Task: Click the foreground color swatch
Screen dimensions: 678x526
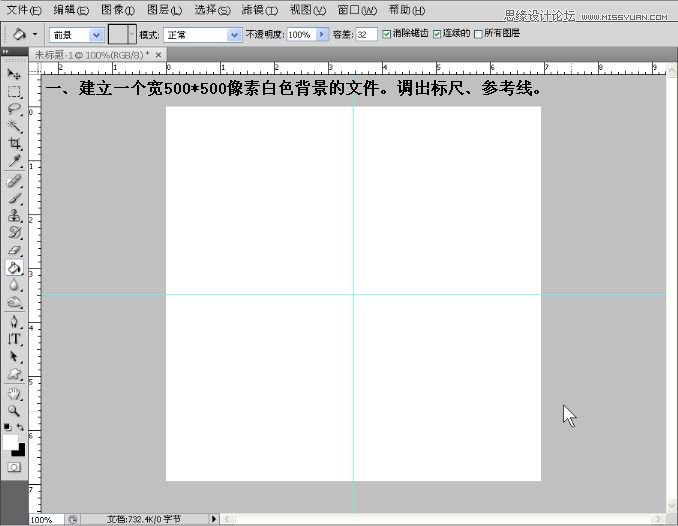Action: (x=10, y=442)
